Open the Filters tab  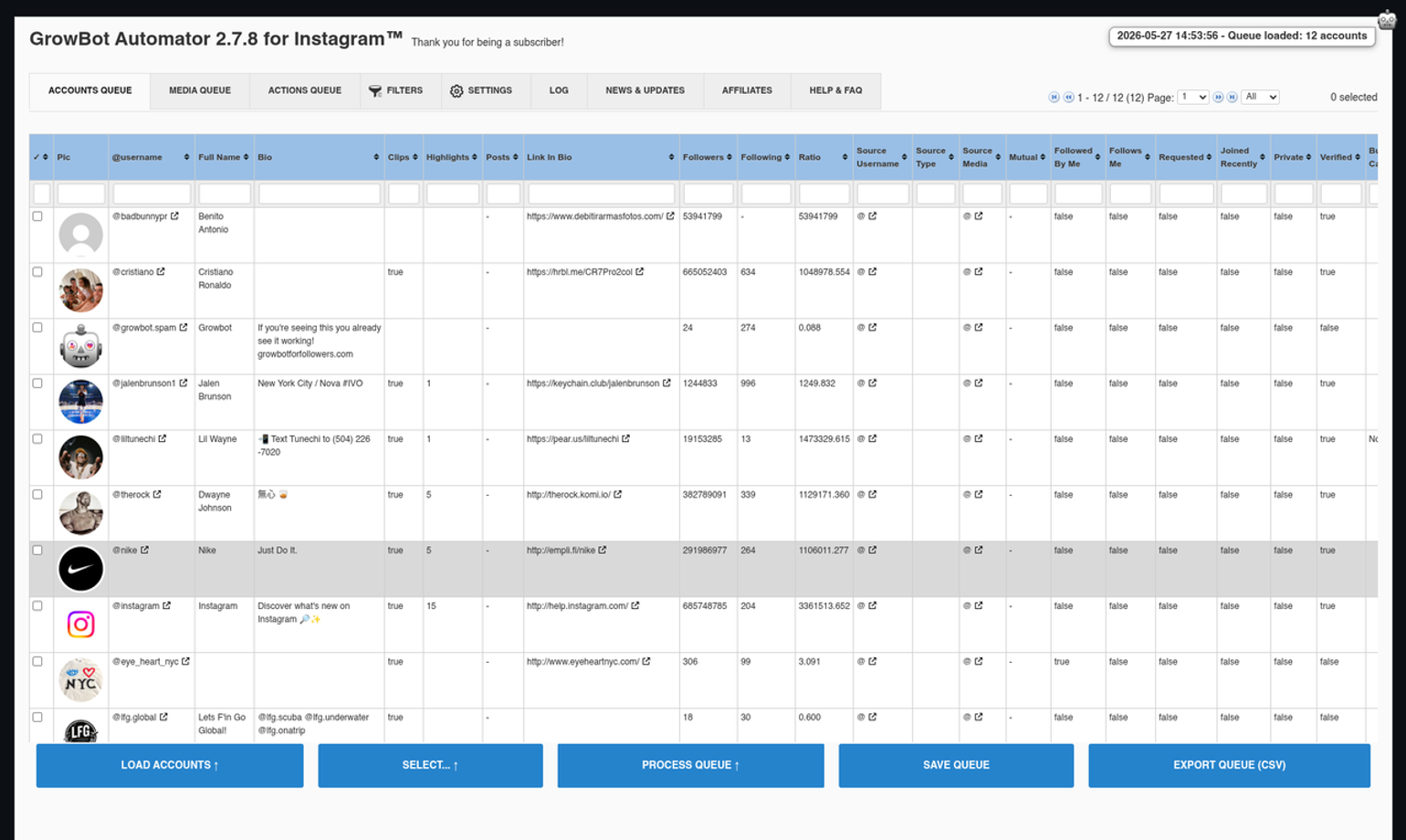click(x=395, y=90)
